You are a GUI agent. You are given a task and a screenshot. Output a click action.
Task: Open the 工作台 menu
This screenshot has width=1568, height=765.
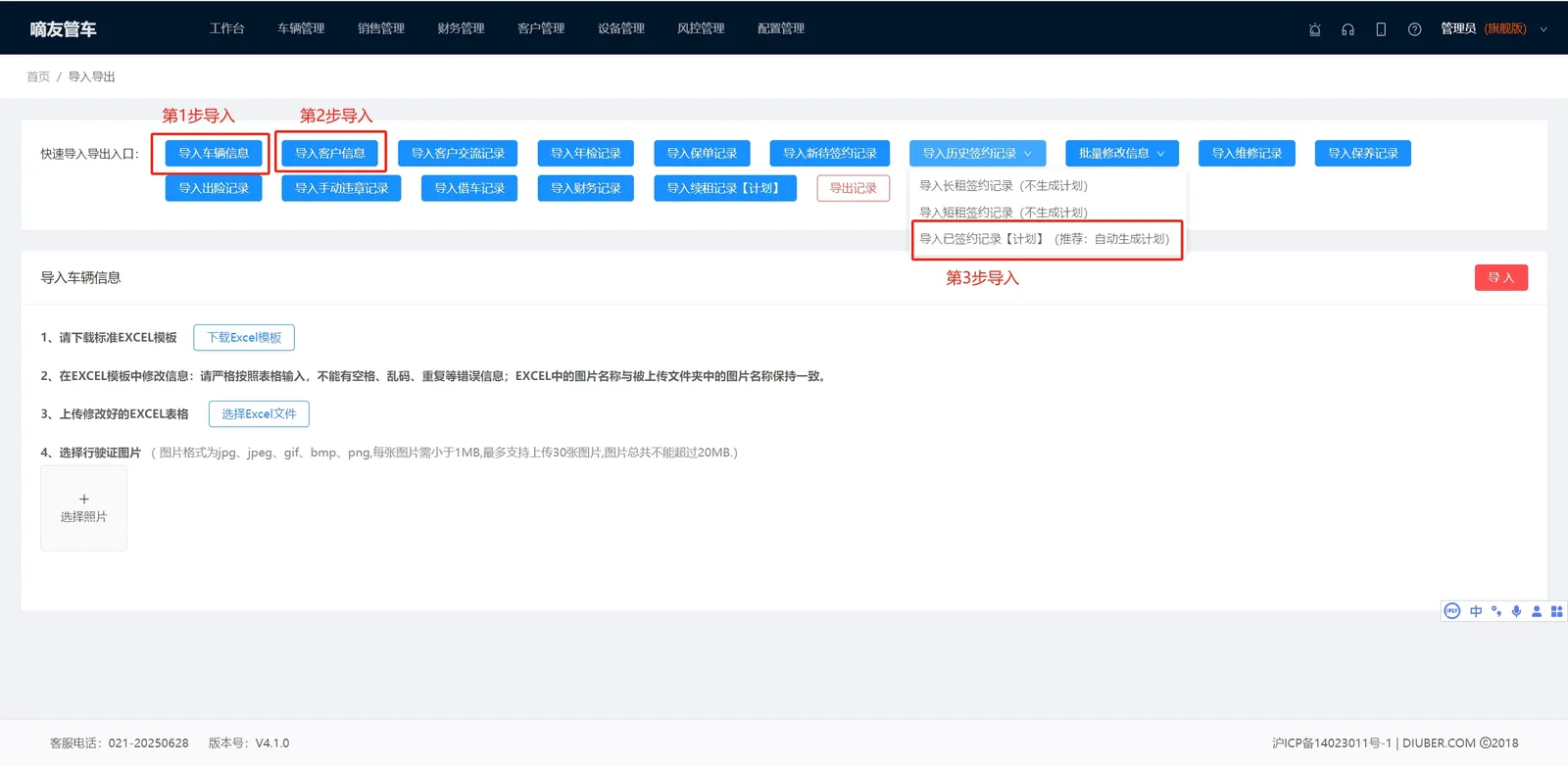[x=227, y=28]
